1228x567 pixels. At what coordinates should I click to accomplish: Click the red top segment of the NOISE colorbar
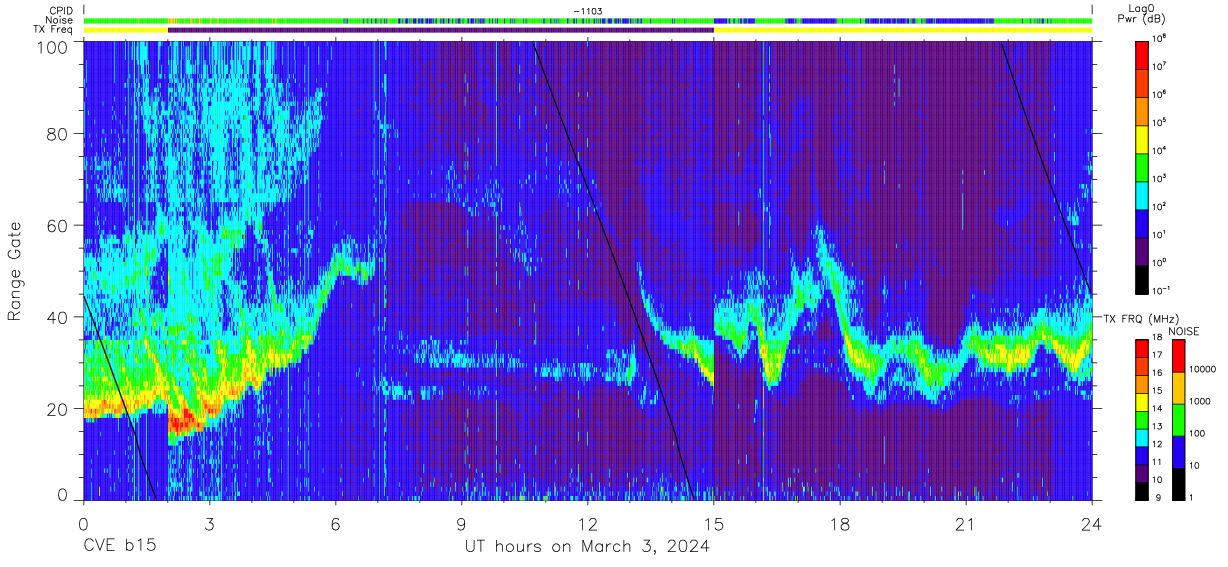(x=1179, y=356)
